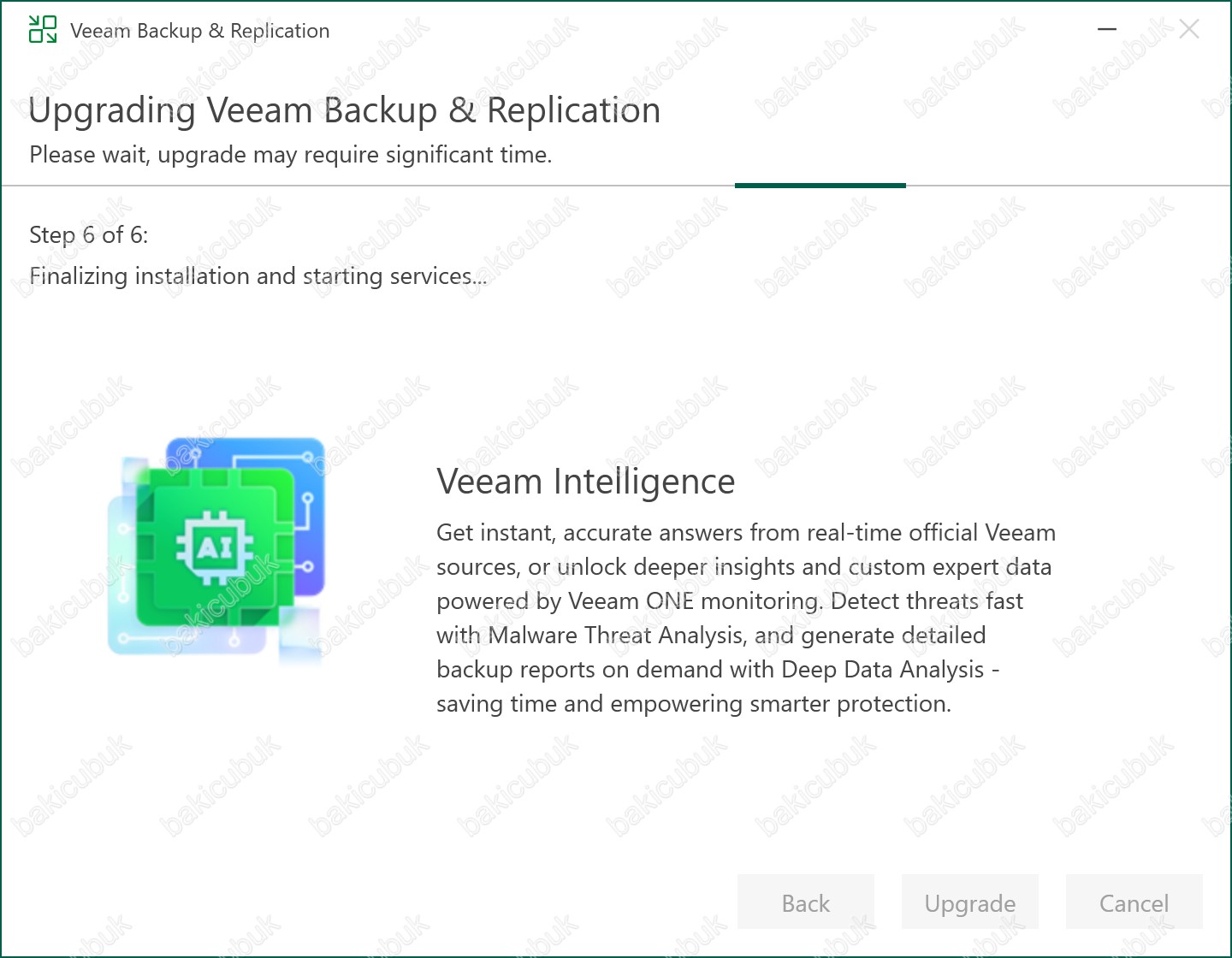The height and width of the screenshot is (958, 1232).
Task: Click the gray progress track left of the green bar
Action: point(368,185)
